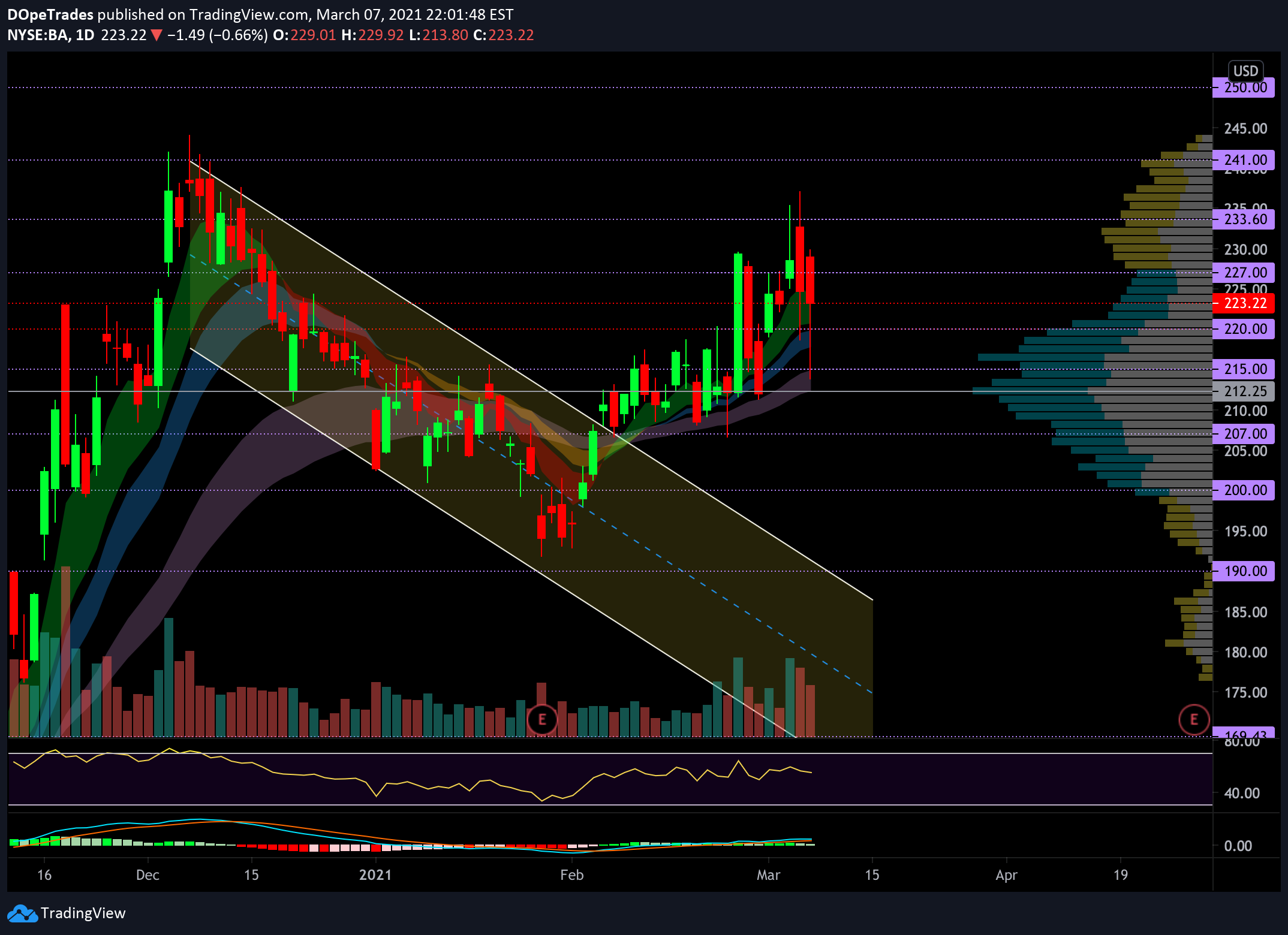
Task: Select the 250.00 price level label
Action: pos(1244,88)
